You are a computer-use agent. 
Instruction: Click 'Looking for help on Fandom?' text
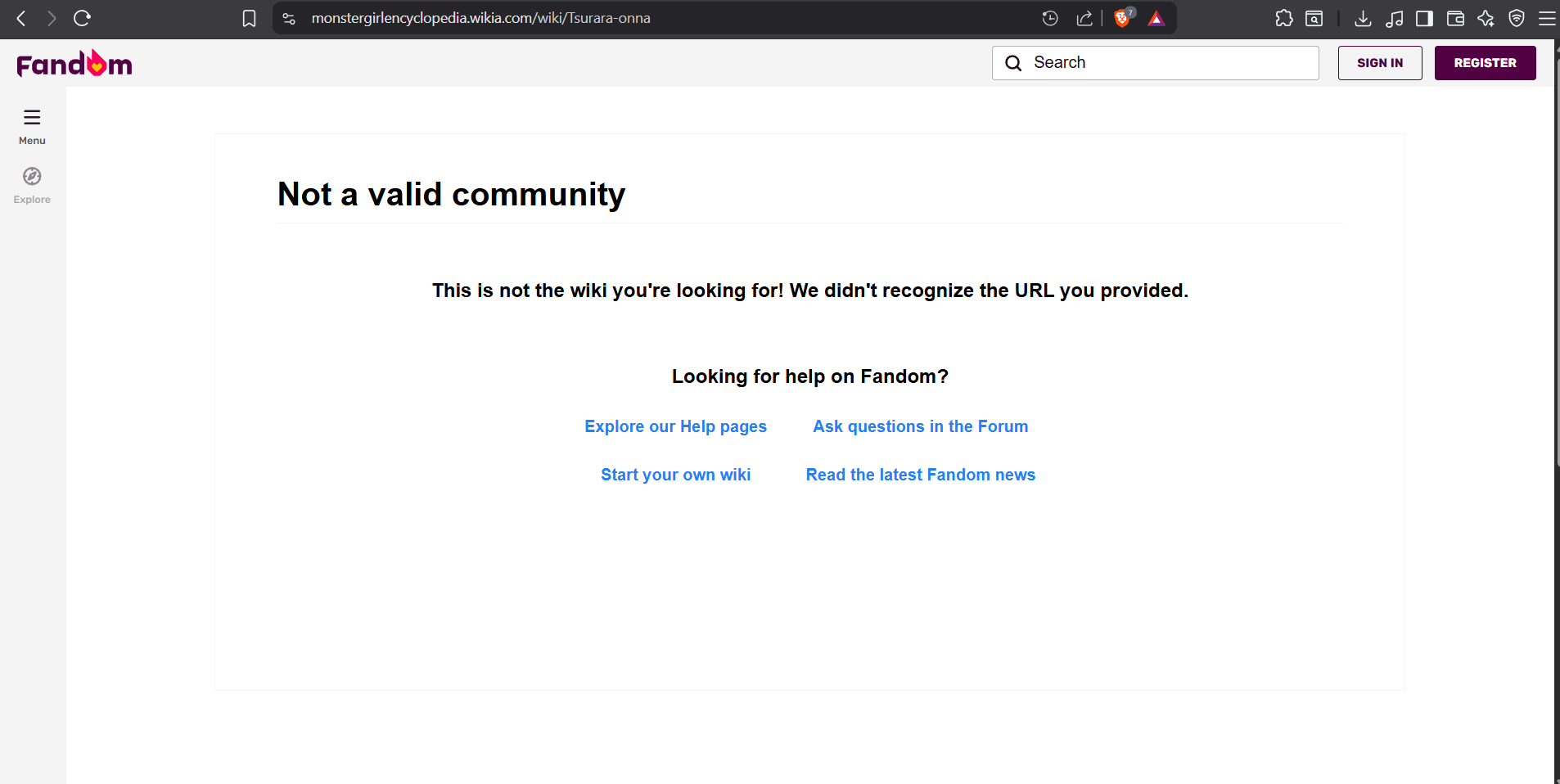tap(809, 376)
